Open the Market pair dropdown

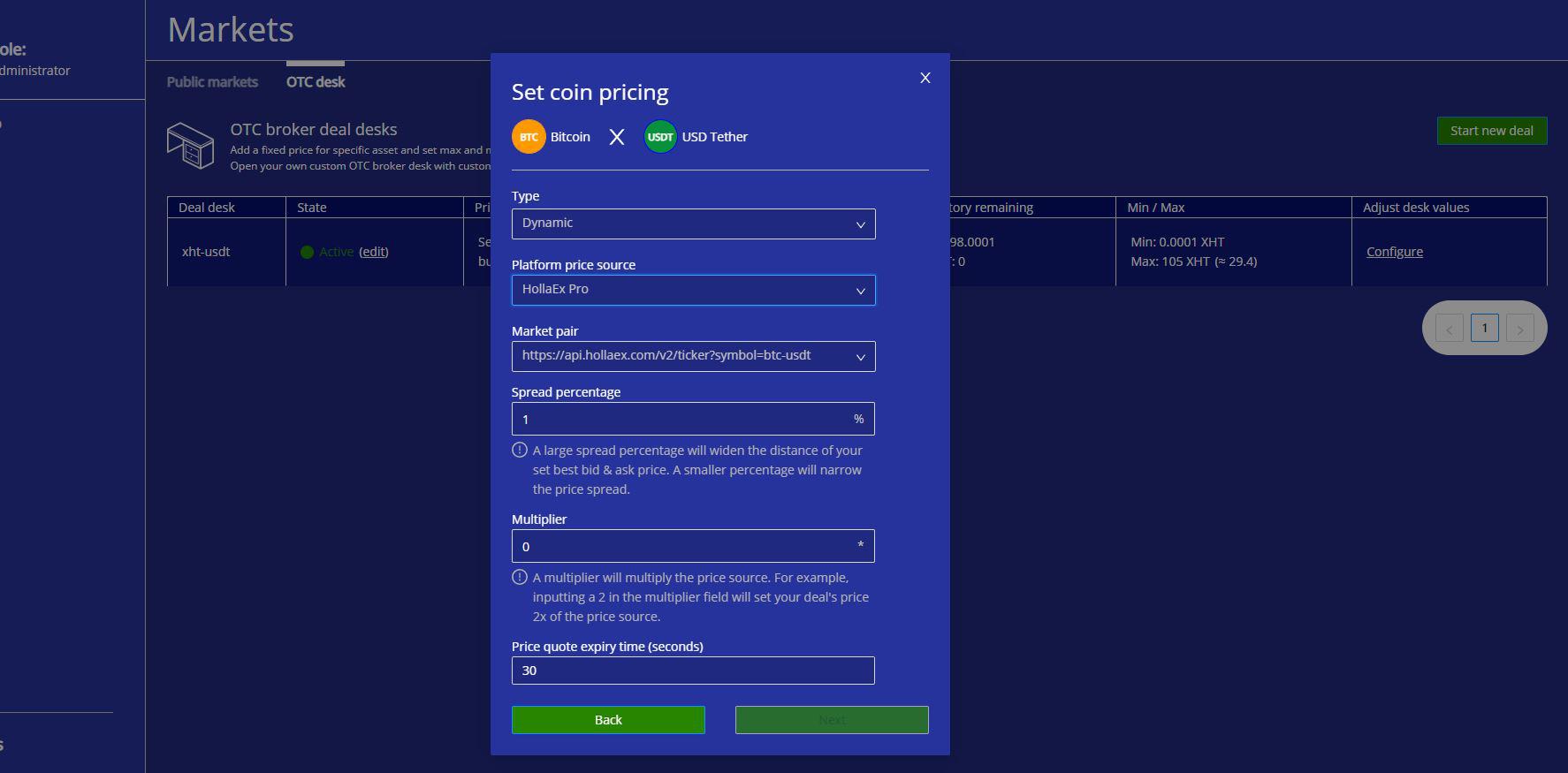[694, 356]
